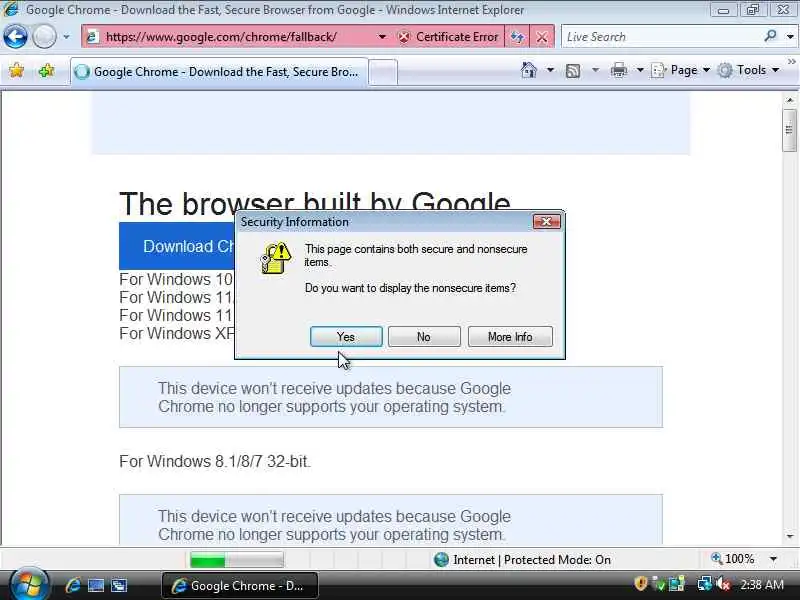The height and width of the screenshot is (600, 800).
Task: Expand the Feeds dropdown arrow
Action: (595, 70)
